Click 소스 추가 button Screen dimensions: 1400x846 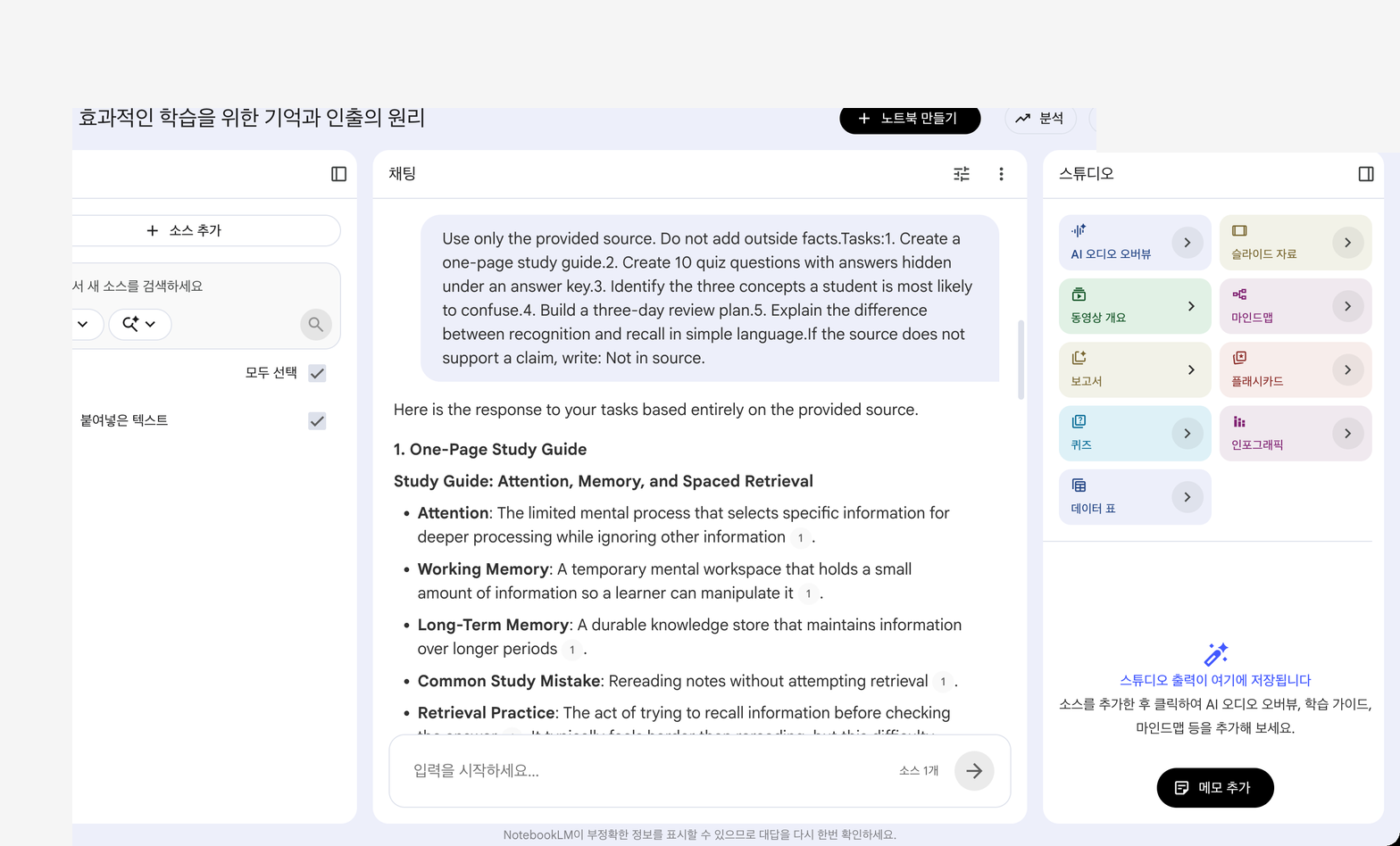click(x=206, y=230)
